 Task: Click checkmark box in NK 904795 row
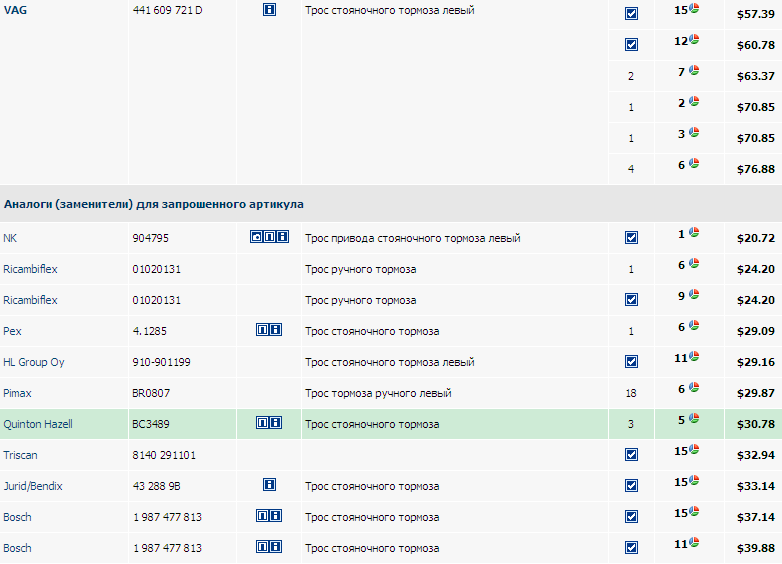click(631, 237)
